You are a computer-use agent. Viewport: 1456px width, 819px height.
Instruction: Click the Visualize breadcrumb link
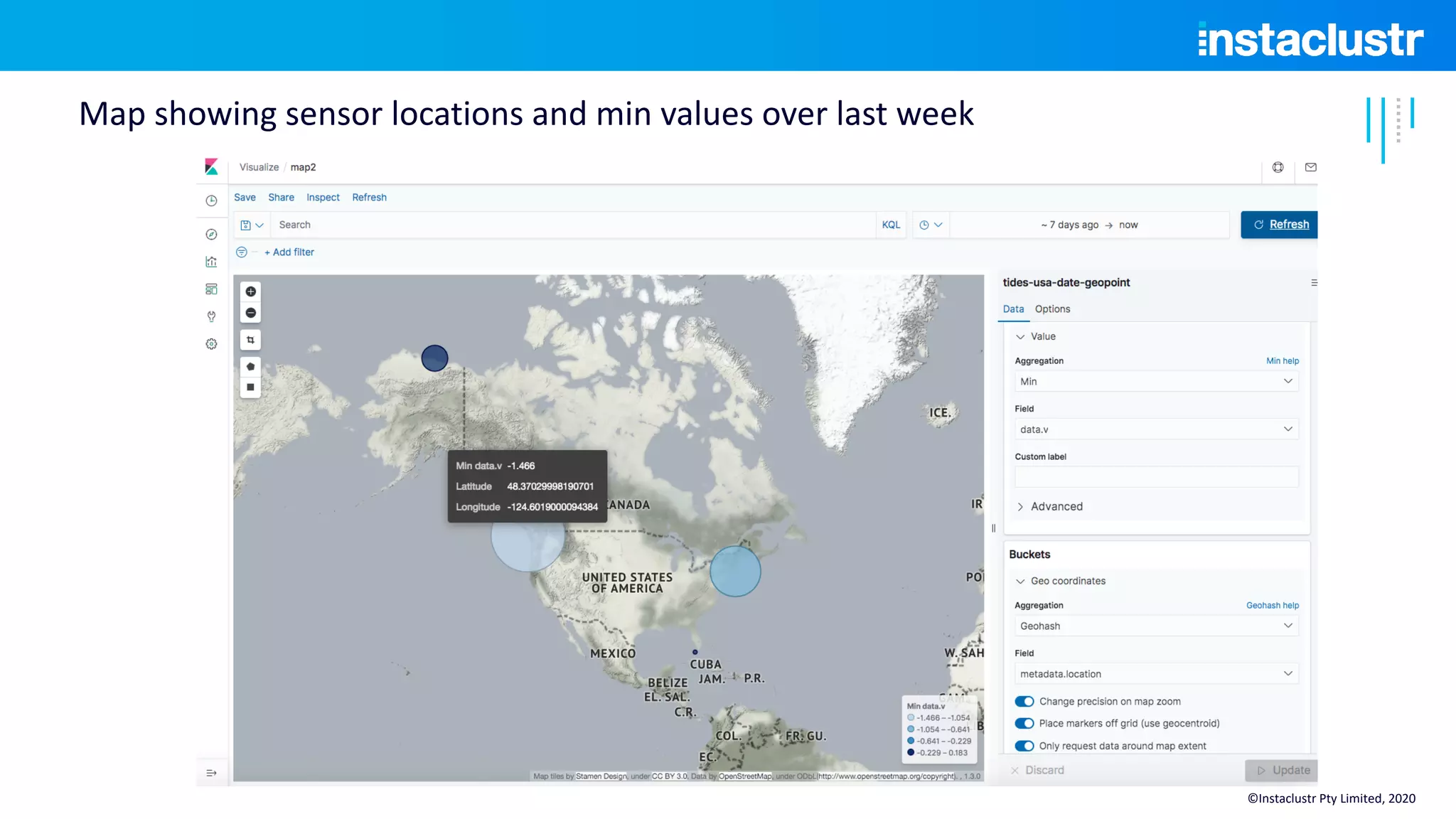pyautogui.click(x=259, y=168)
